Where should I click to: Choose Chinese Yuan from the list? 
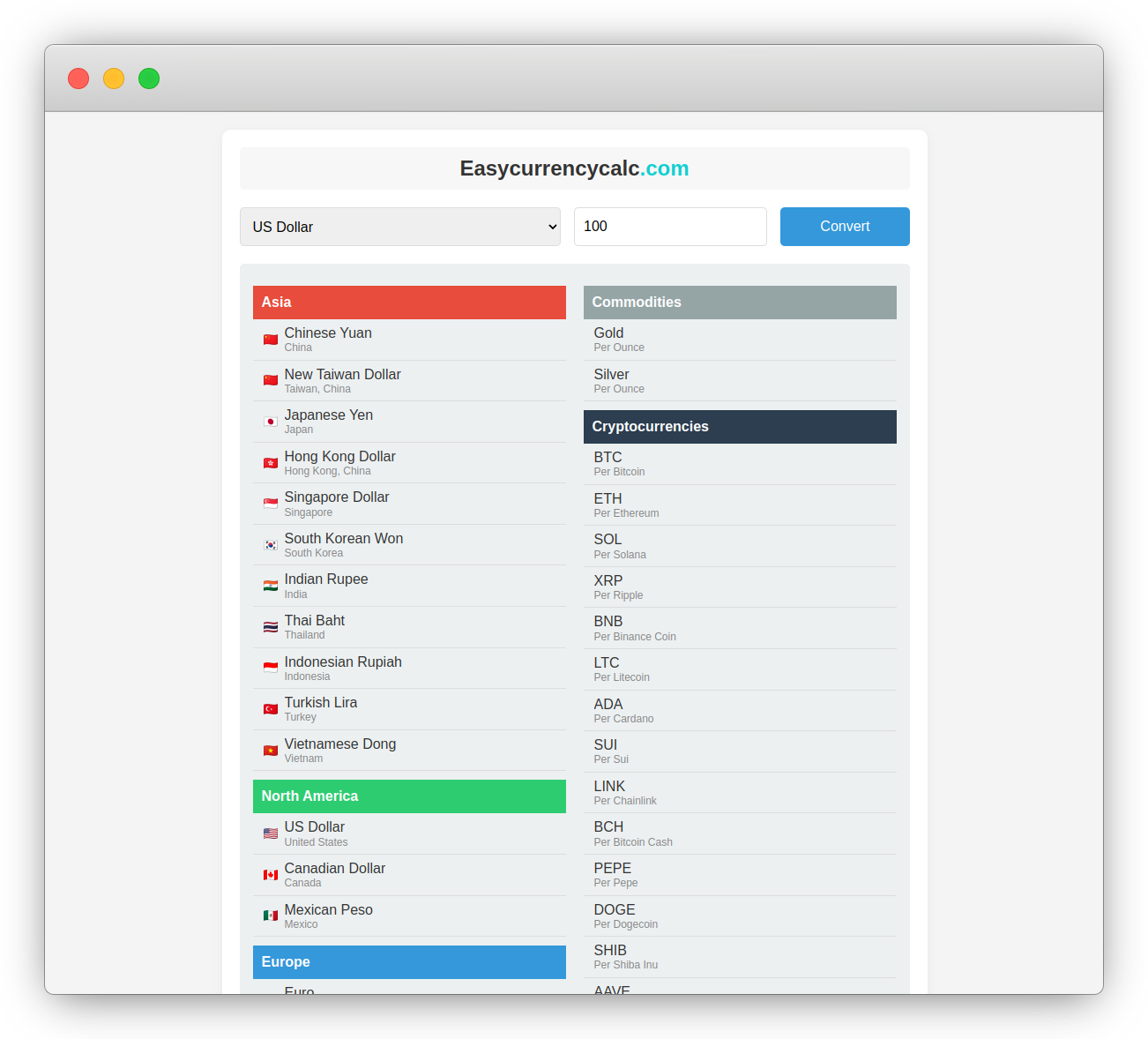[x=409, y=340]
